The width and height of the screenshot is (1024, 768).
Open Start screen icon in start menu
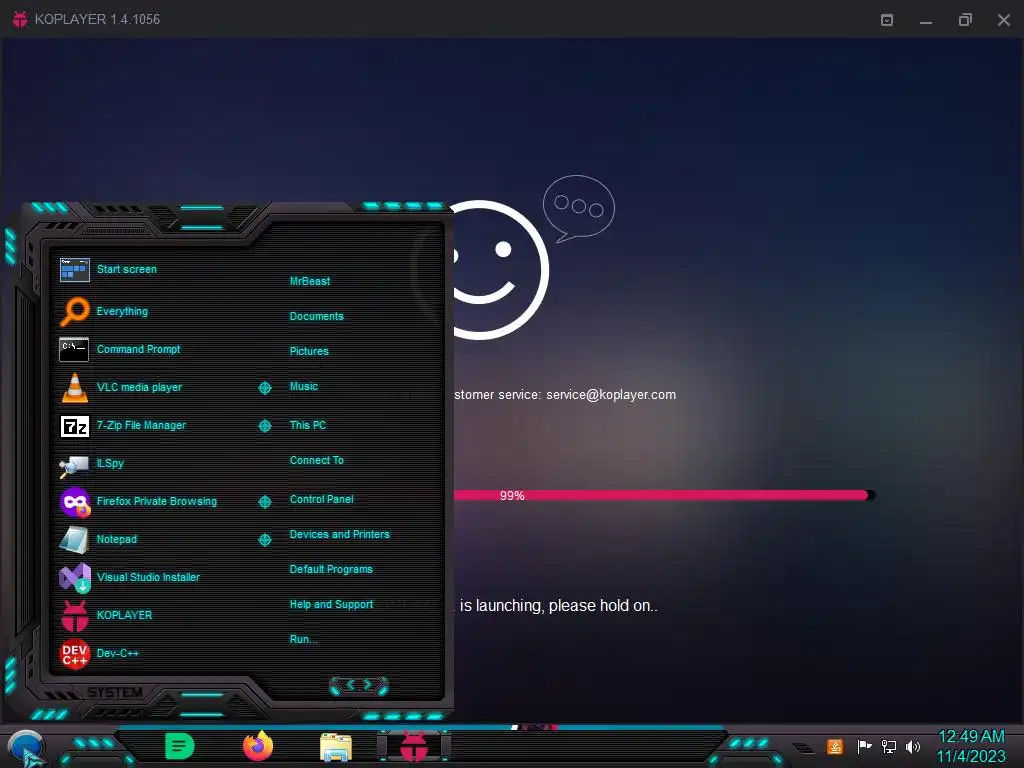pos(74,269)
